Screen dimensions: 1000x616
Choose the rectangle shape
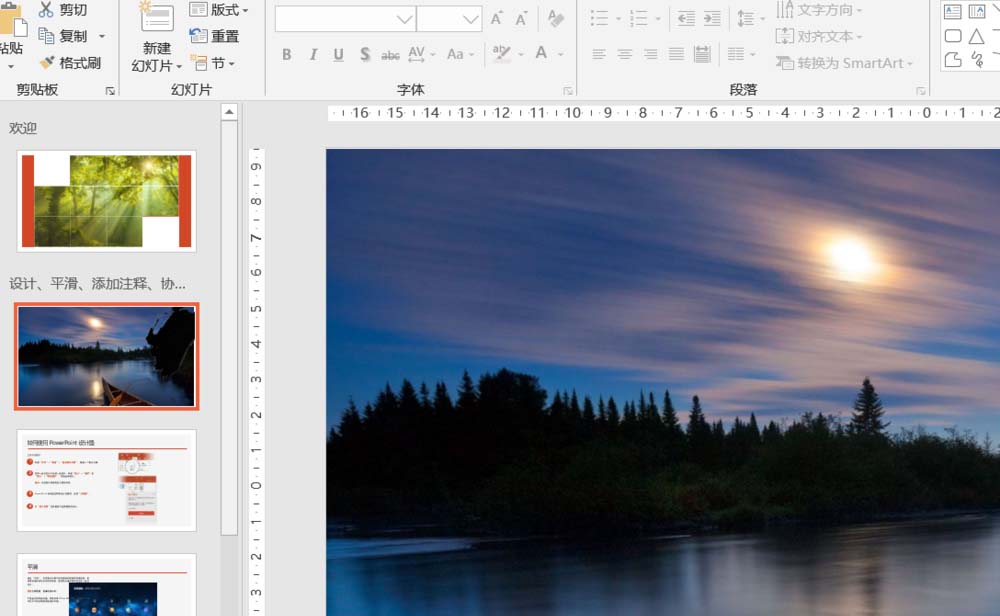tap(953, 36)
